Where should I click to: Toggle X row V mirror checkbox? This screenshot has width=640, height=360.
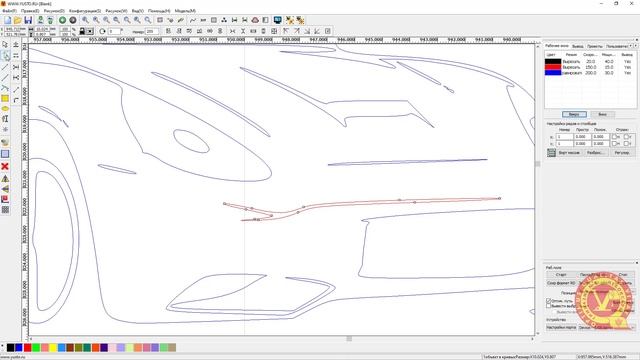627,137
